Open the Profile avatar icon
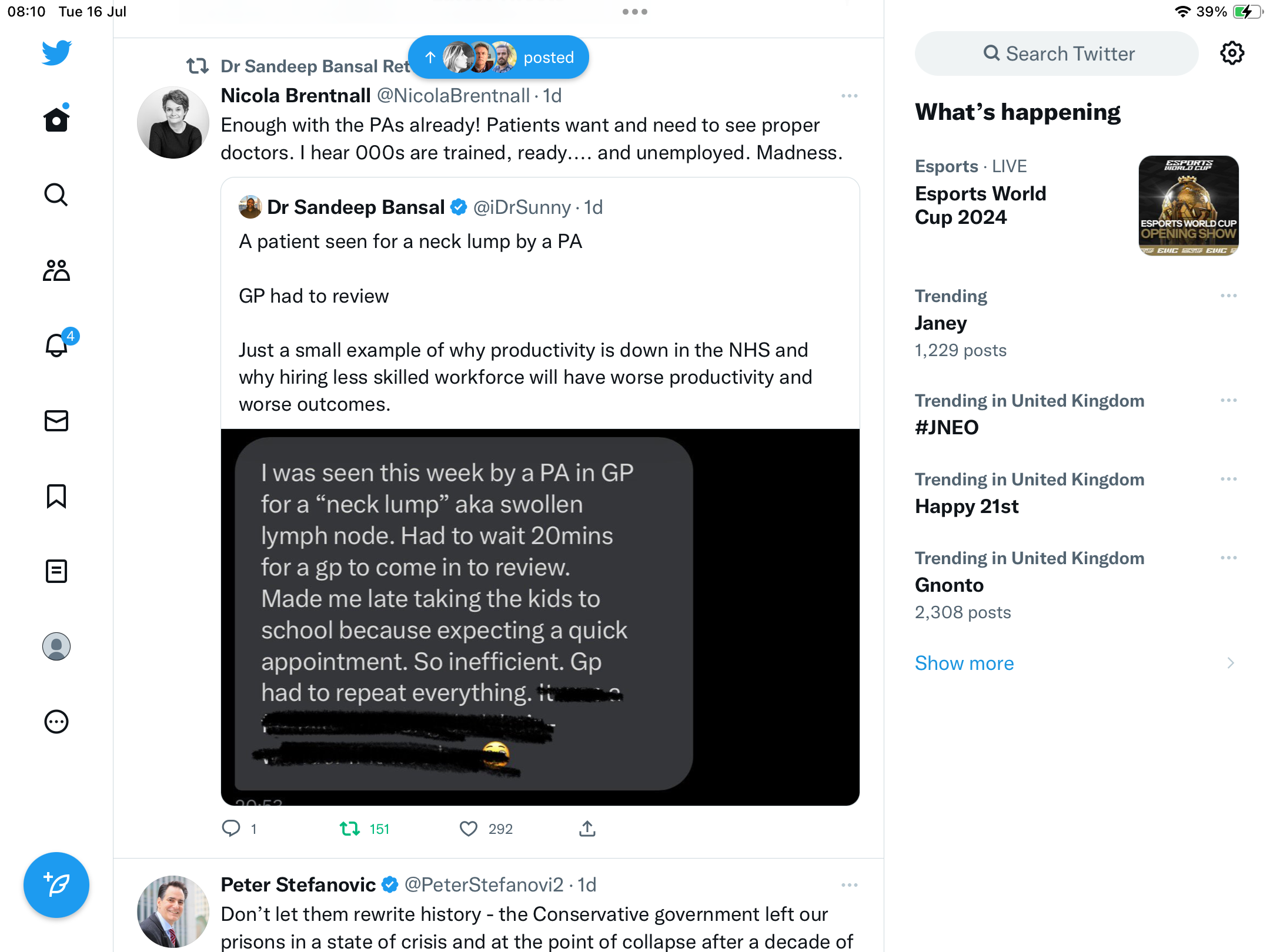1270x952 pixels. click(x=56, y=646)
